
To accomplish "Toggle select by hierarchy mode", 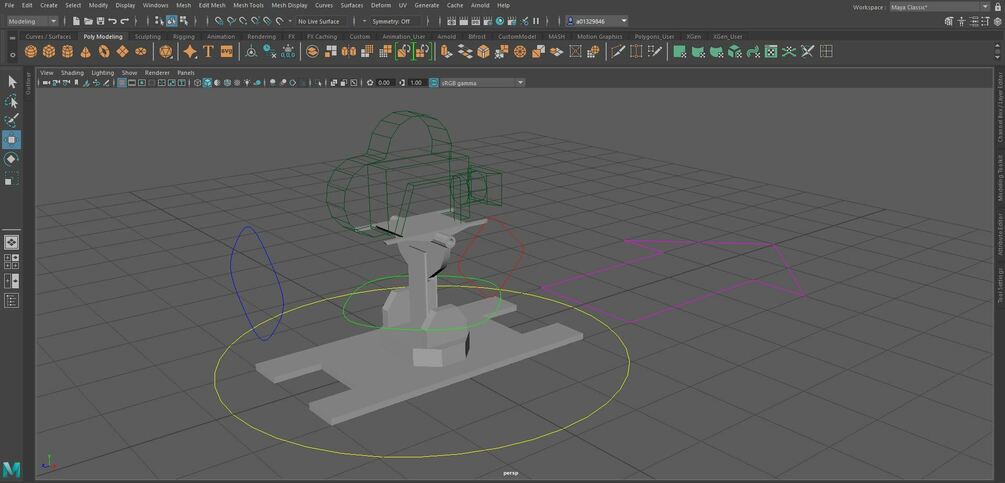I will click(160, 21).
